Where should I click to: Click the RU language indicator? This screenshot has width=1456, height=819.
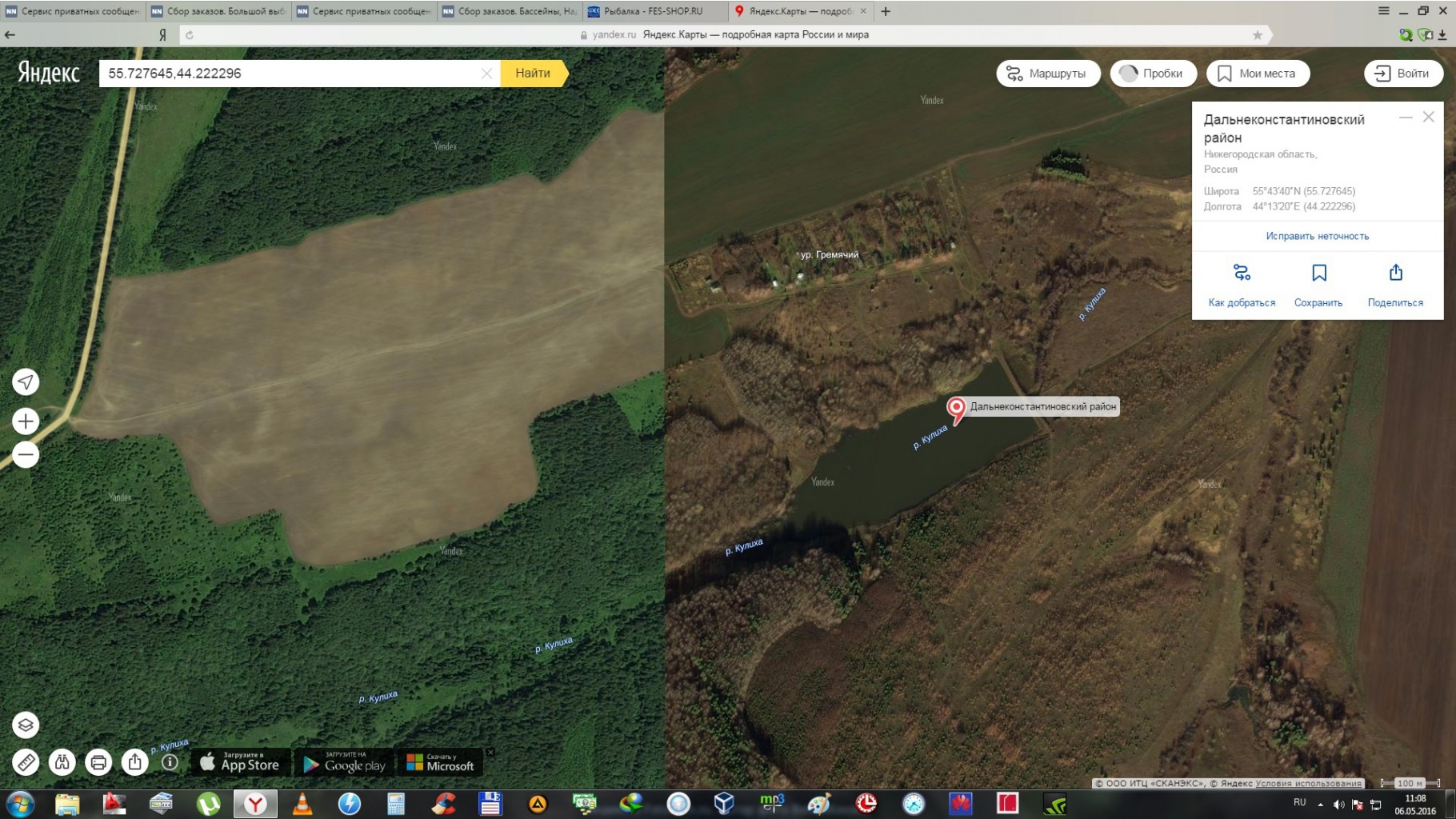(1299, 802)
